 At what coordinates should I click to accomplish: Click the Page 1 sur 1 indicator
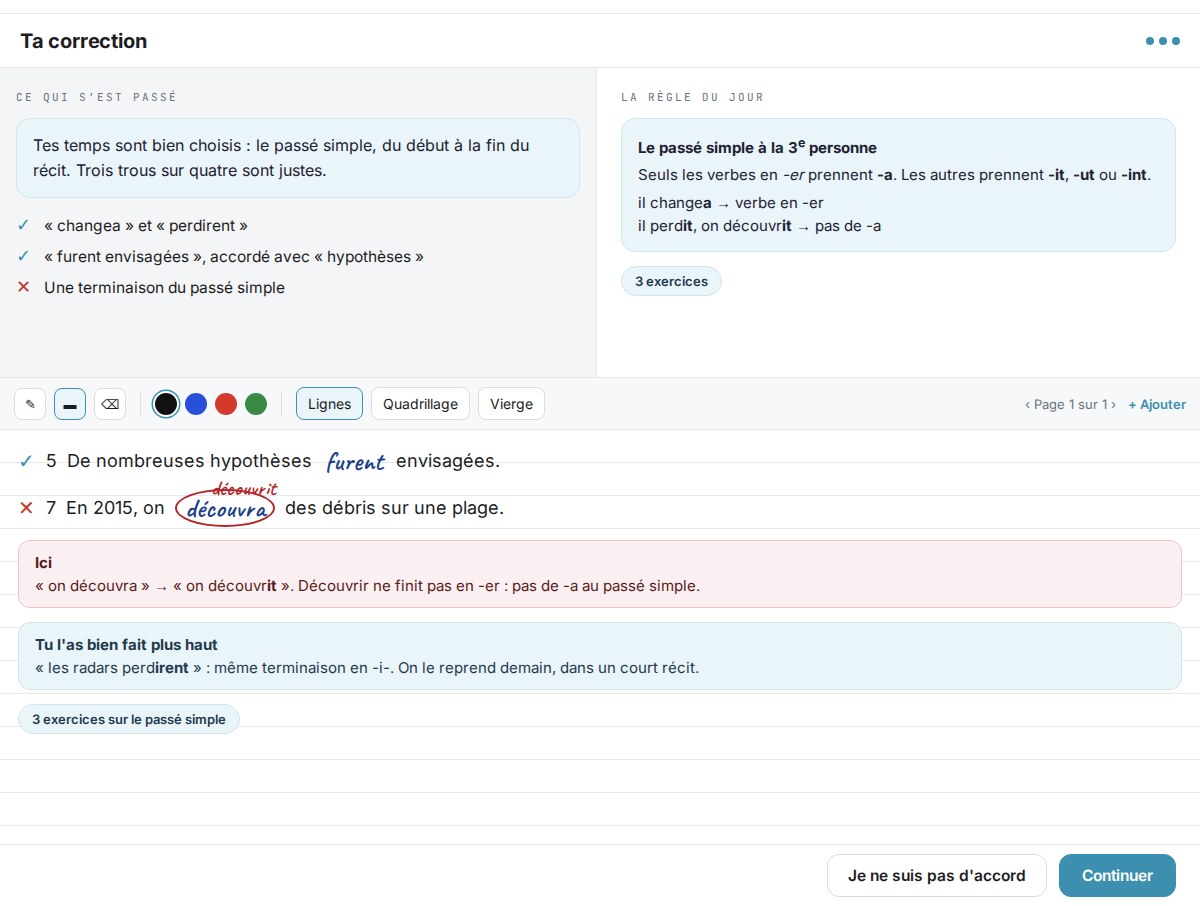pyautogui.click(x=1070, y=405)
